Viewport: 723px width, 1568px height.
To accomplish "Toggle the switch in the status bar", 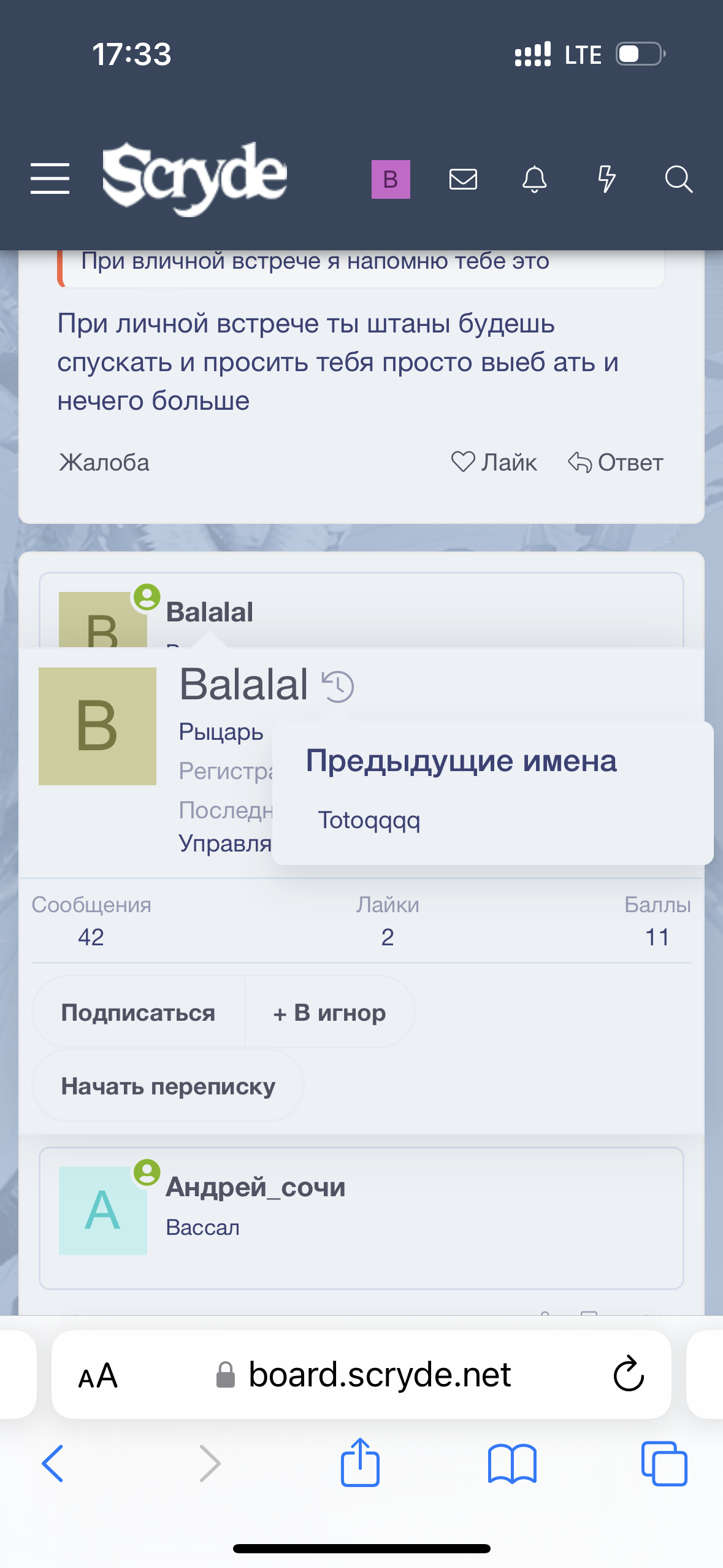I will click(x=639, y=54).
